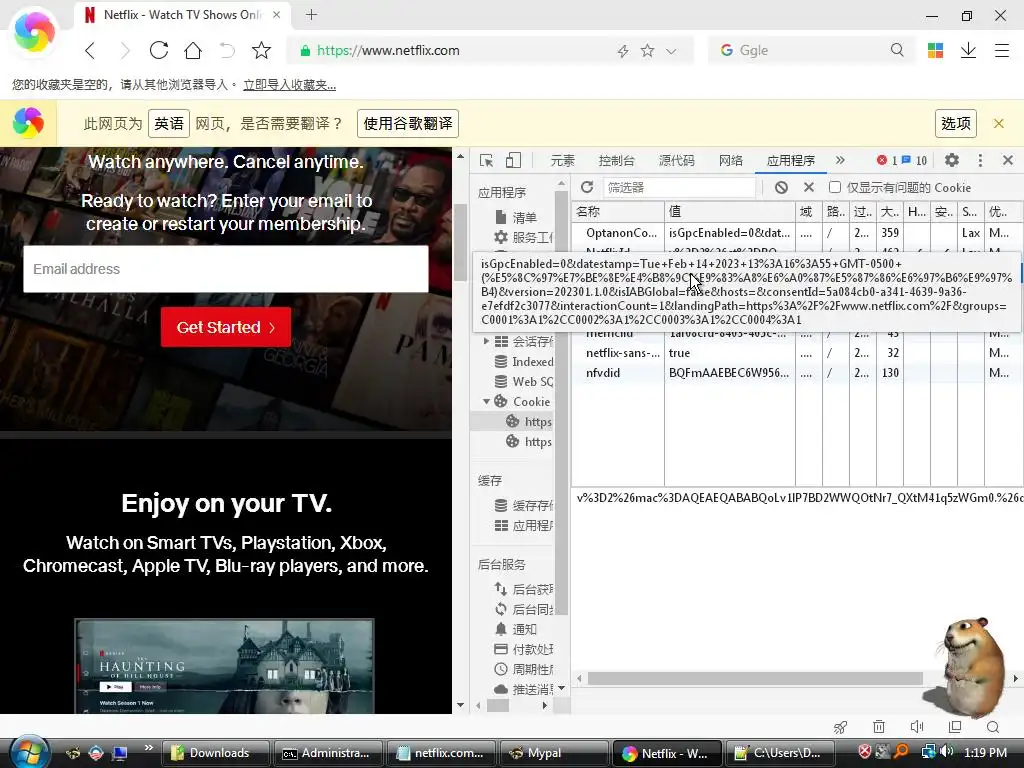Select the Netflix browser tab

coord(182,15)
